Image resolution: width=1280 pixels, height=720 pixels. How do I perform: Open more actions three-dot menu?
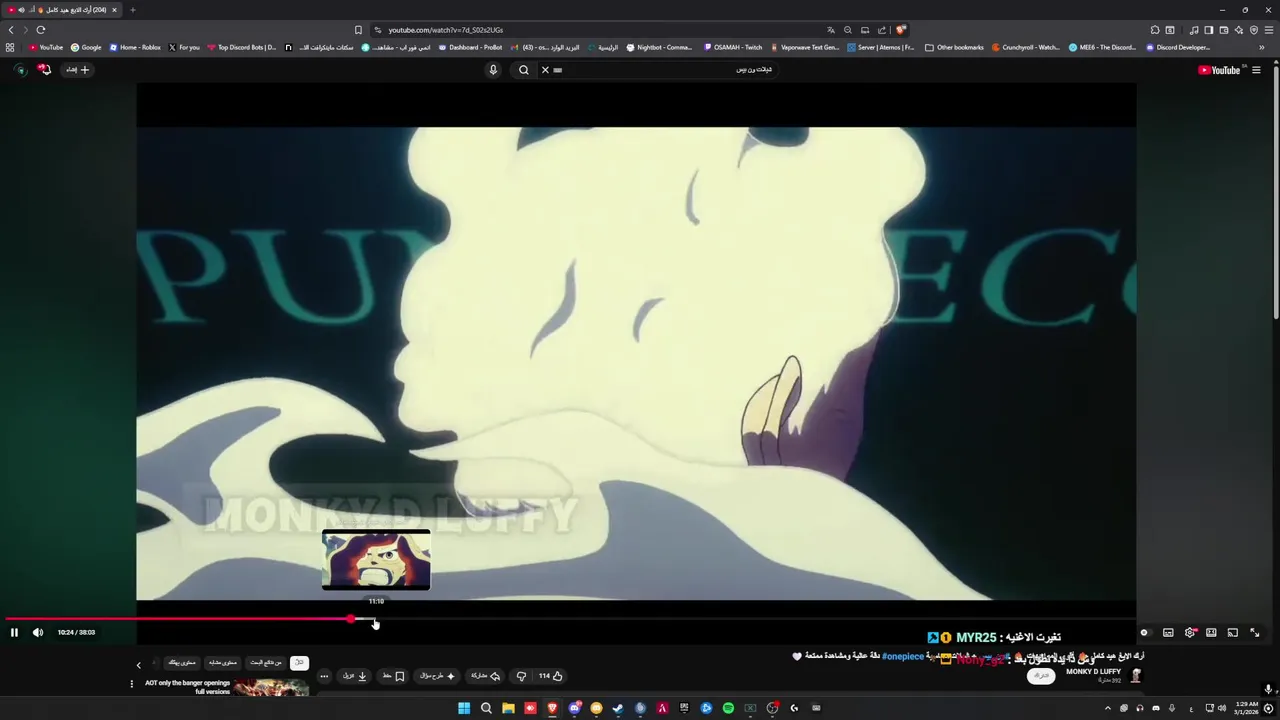click(323, 676)
